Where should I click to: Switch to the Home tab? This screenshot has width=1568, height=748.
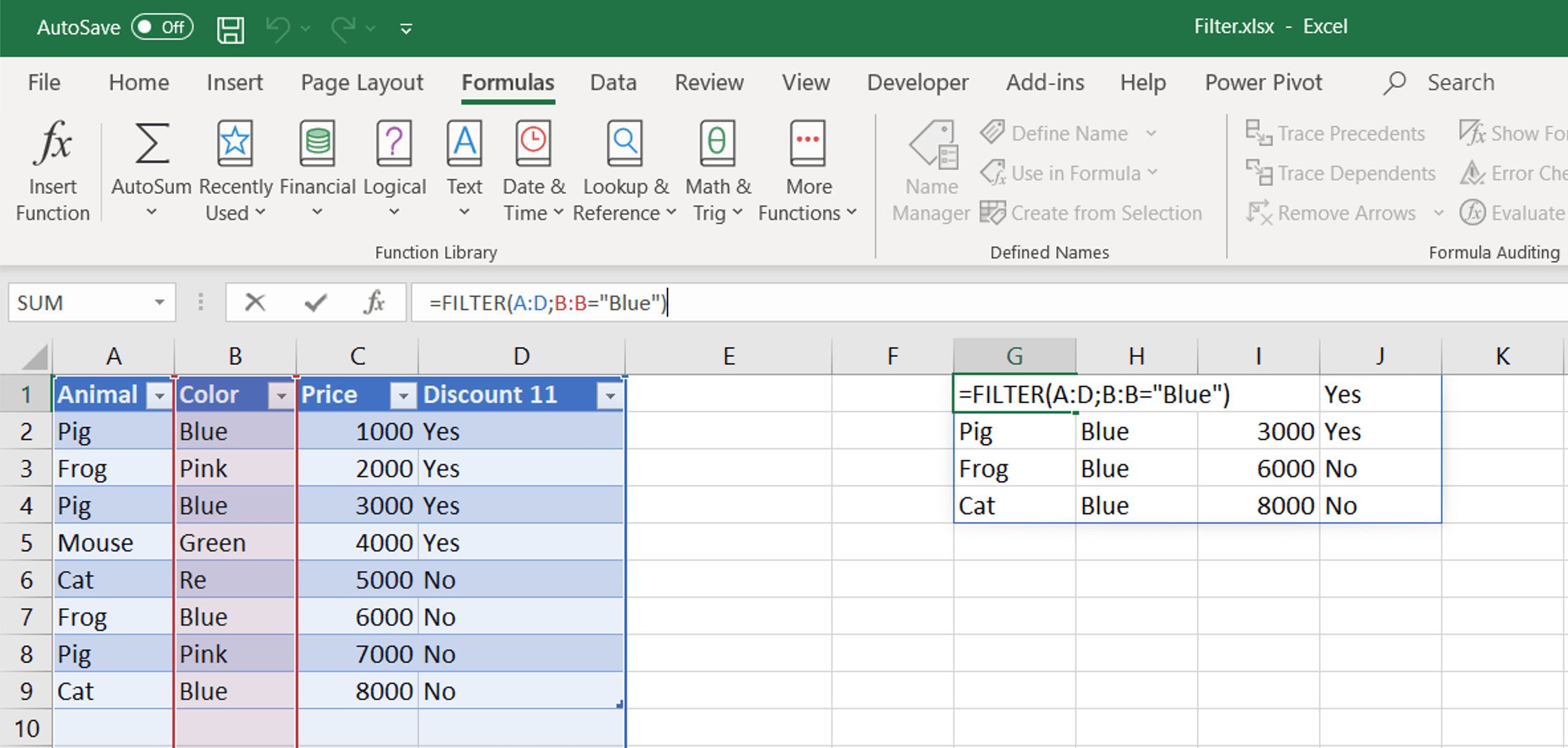(139, 83)
